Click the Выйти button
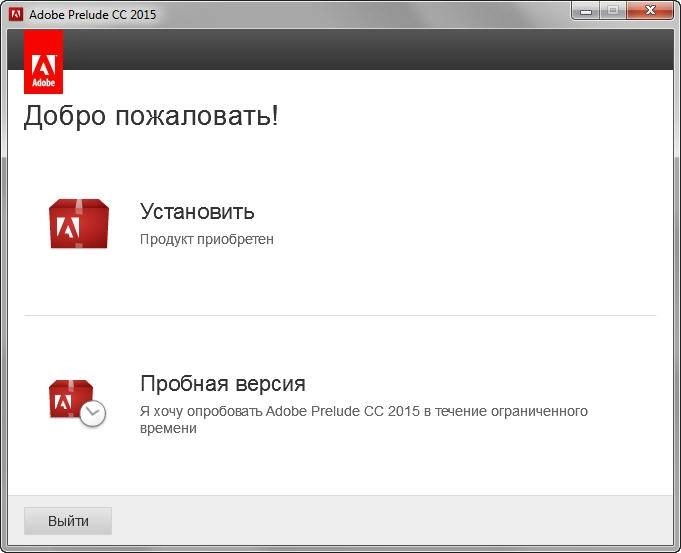The height and width of the screenshot is (553, 681). click(68, 521)
